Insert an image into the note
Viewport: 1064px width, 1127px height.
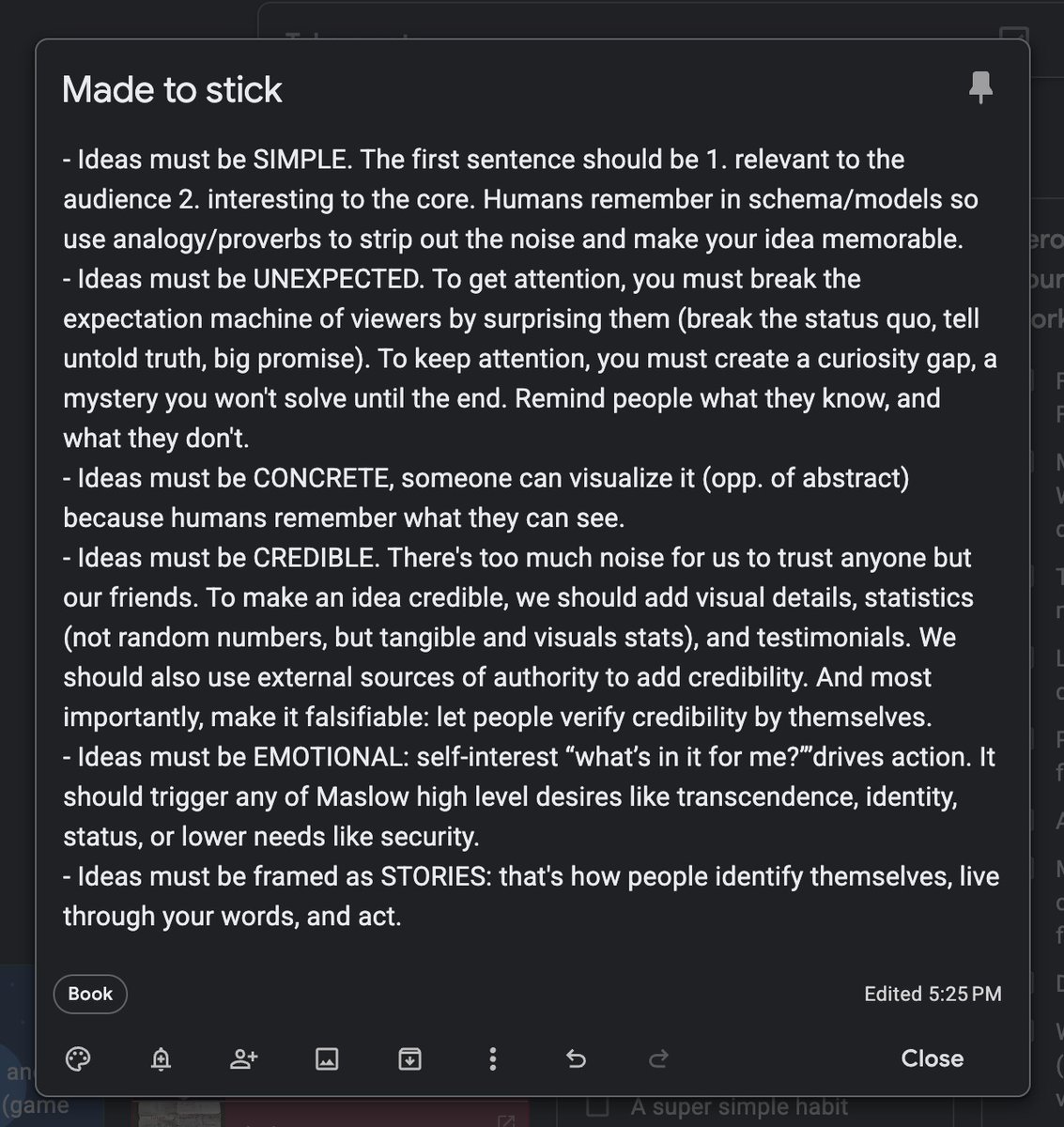pos(326,1059)
